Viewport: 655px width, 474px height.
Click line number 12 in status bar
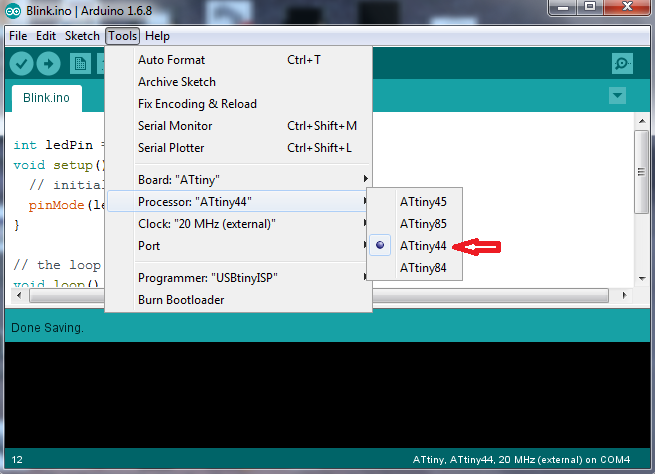(x=17, y=460)
